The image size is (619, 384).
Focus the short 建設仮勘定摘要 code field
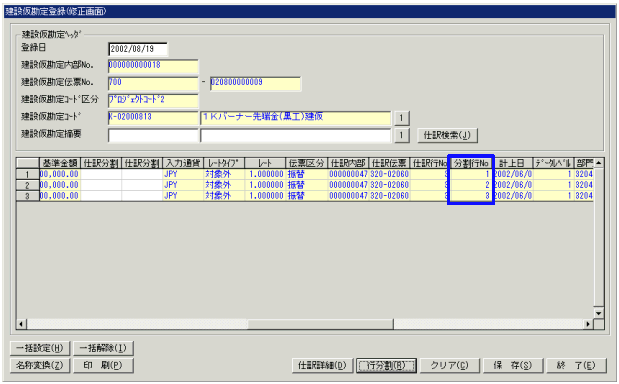pos(153,135)
